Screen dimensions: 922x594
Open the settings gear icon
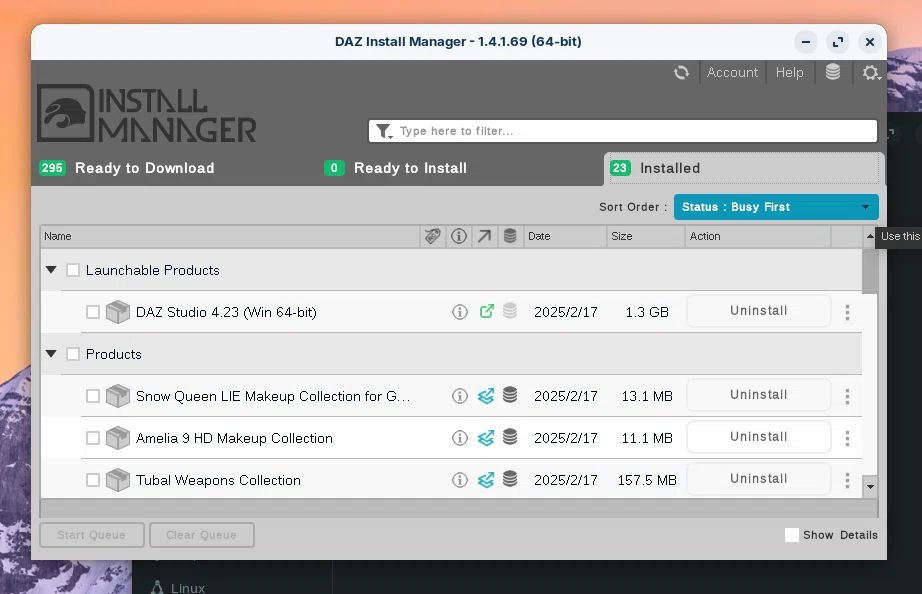point(871,72)
